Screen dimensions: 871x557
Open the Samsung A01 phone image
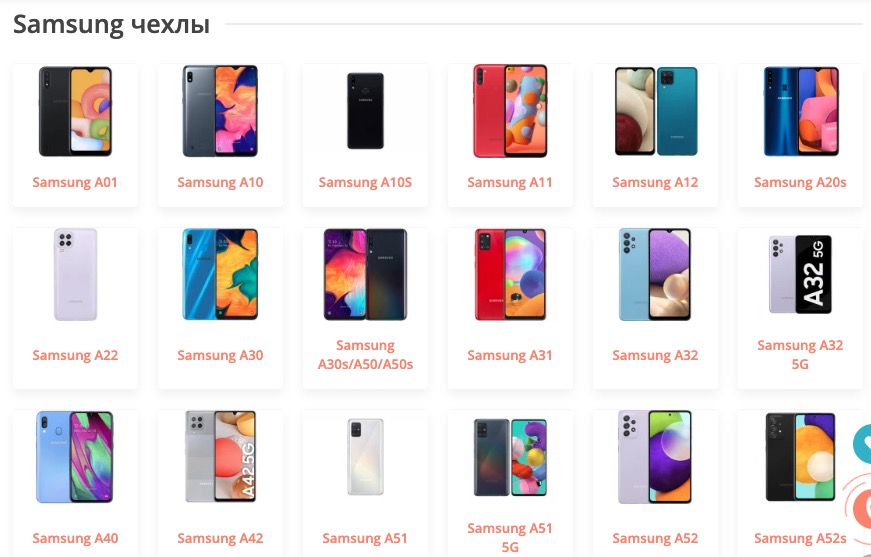click(x=75, y=111)
